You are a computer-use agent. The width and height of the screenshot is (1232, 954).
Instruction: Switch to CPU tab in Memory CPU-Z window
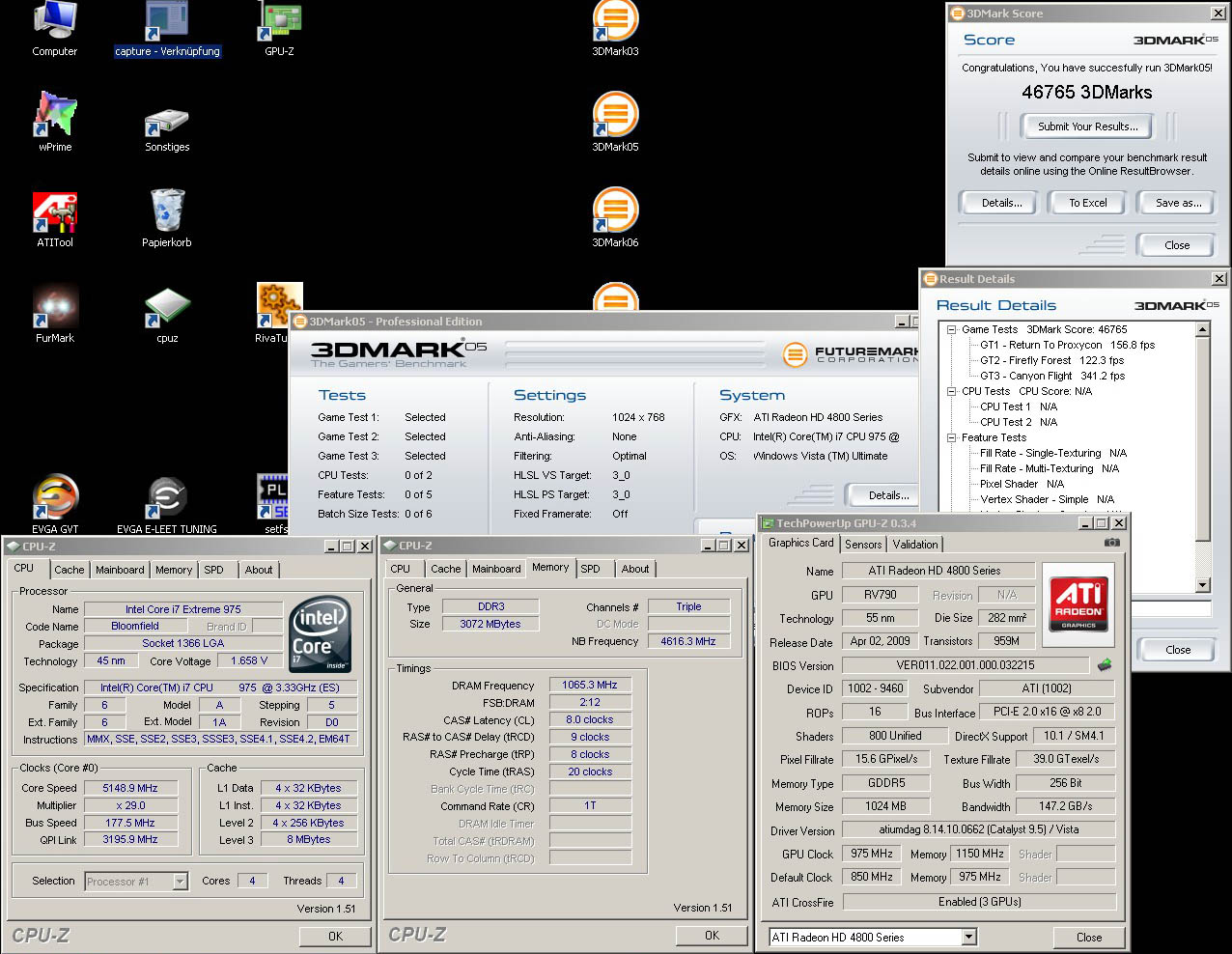click(x=401, y=569)
